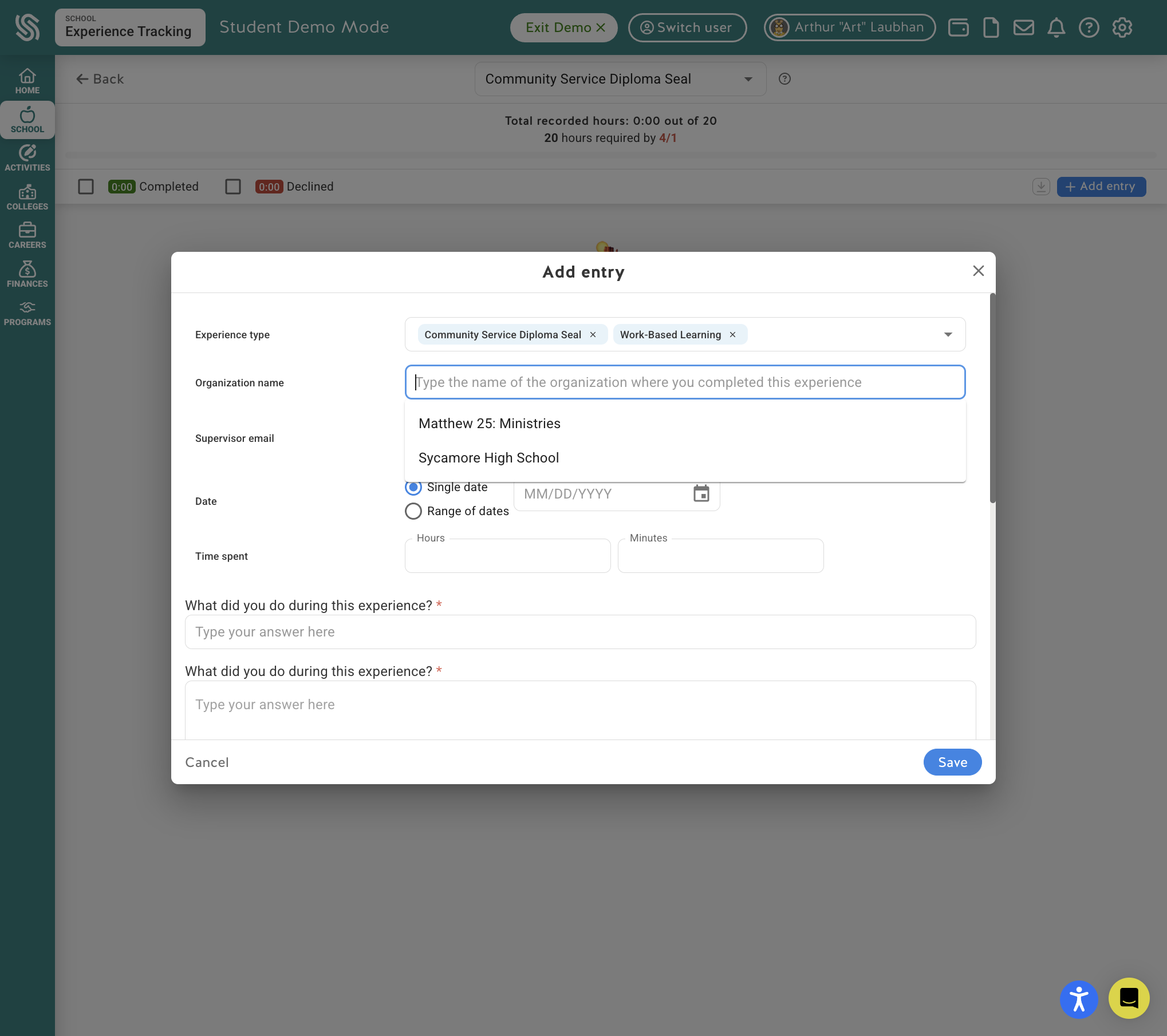The height and width of the screenshot is (1036, 1167).
Task: Click the Minutes input field
Action: (720, 556)
